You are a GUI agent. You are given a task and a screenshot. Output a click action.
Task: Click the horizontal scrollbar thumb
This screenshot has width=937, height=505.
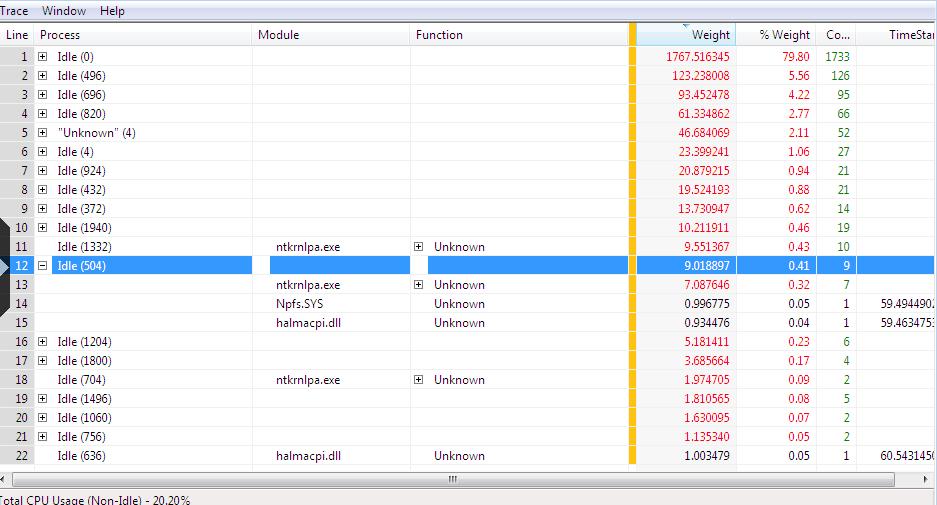(x=452, y=479)
